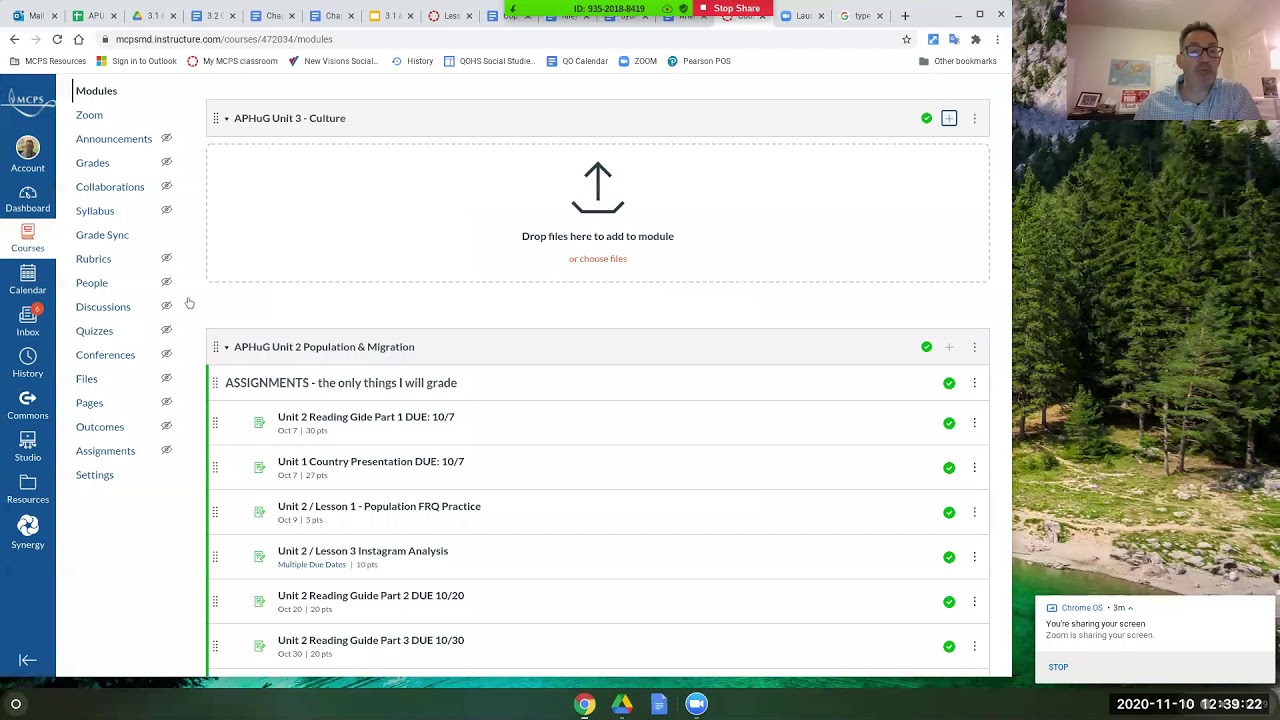Bookmark this page with the star icon
The width and height of the screenshot is (1280, 720).
(x=906, y=39)
